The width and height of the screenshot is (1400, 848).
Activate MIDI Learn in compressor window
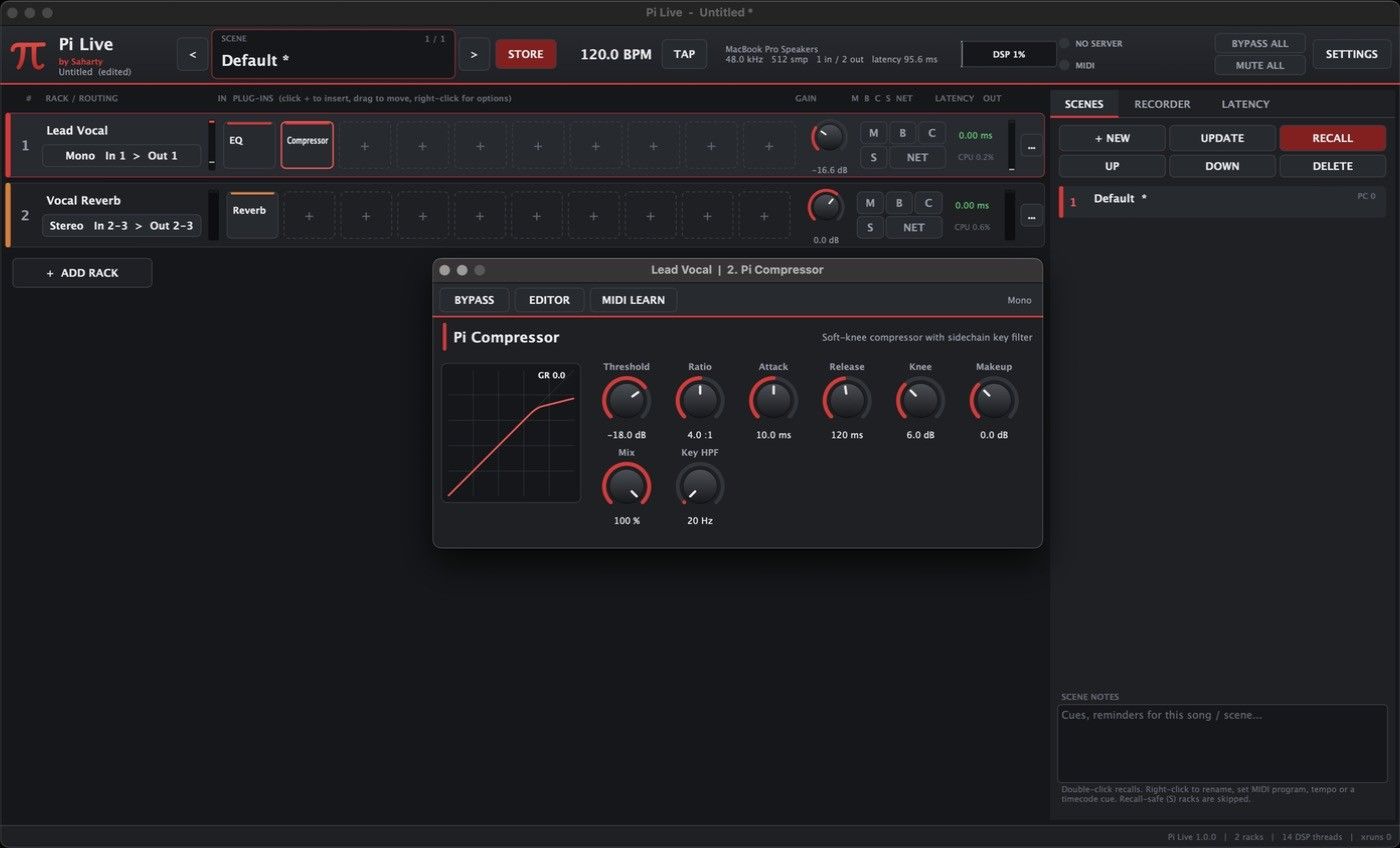(633, 300)
